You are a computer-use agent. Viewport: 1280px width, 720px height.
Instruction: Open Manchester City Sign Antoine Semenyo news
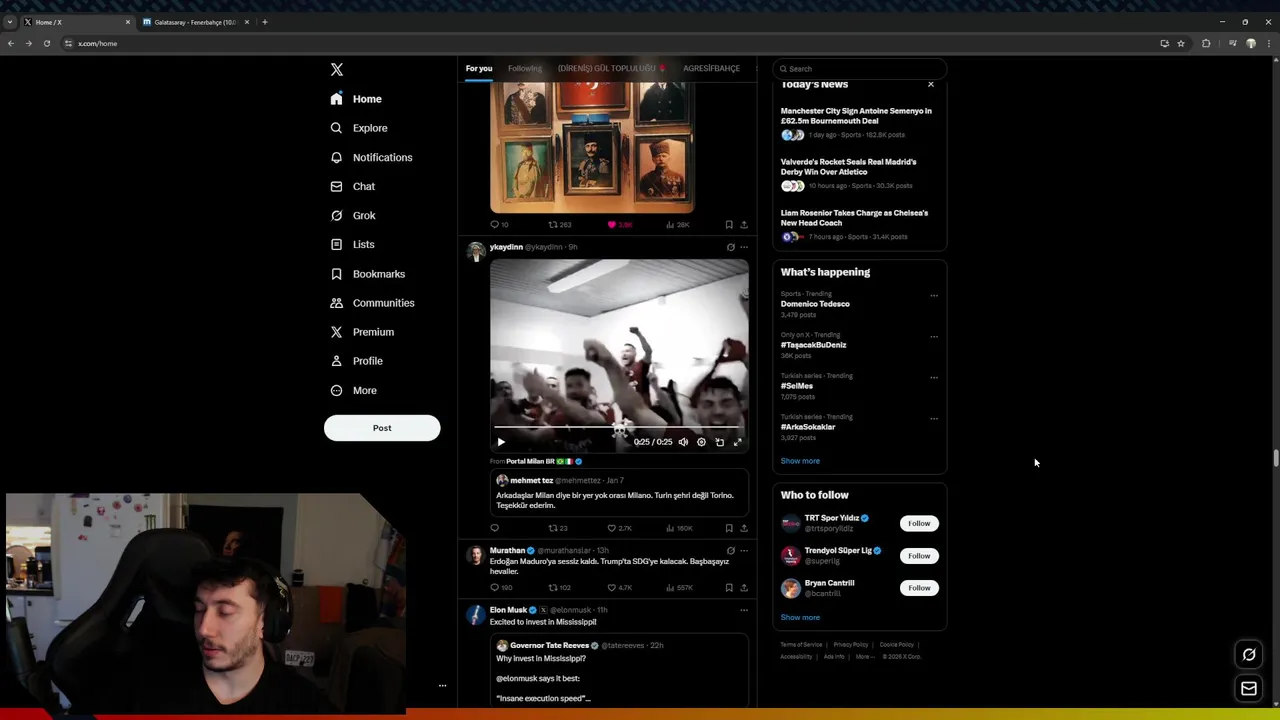pyautogui.click(x=858, y=122)
